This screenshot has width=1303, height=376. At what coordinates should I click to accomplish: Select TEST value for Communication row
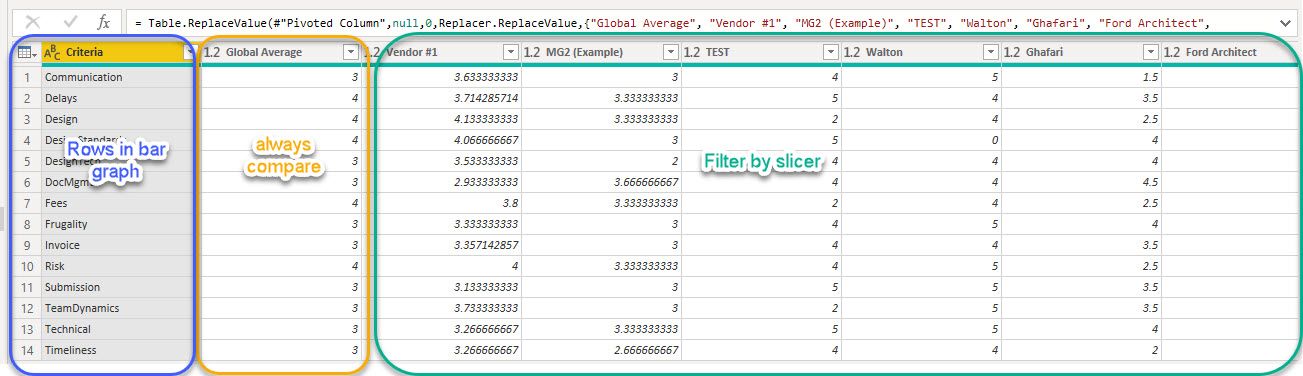tap(760, 77)
